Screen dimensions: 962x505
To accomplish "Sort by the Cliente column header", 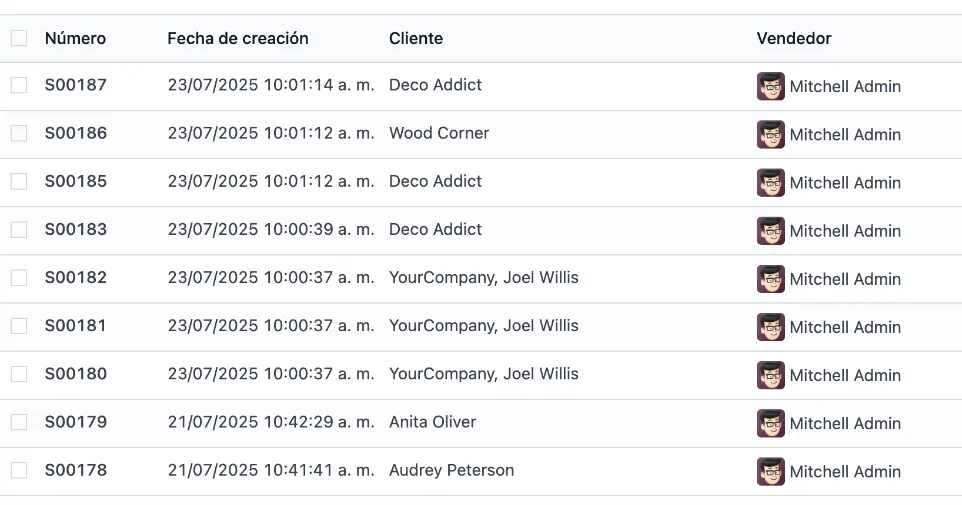I will 415,38.
